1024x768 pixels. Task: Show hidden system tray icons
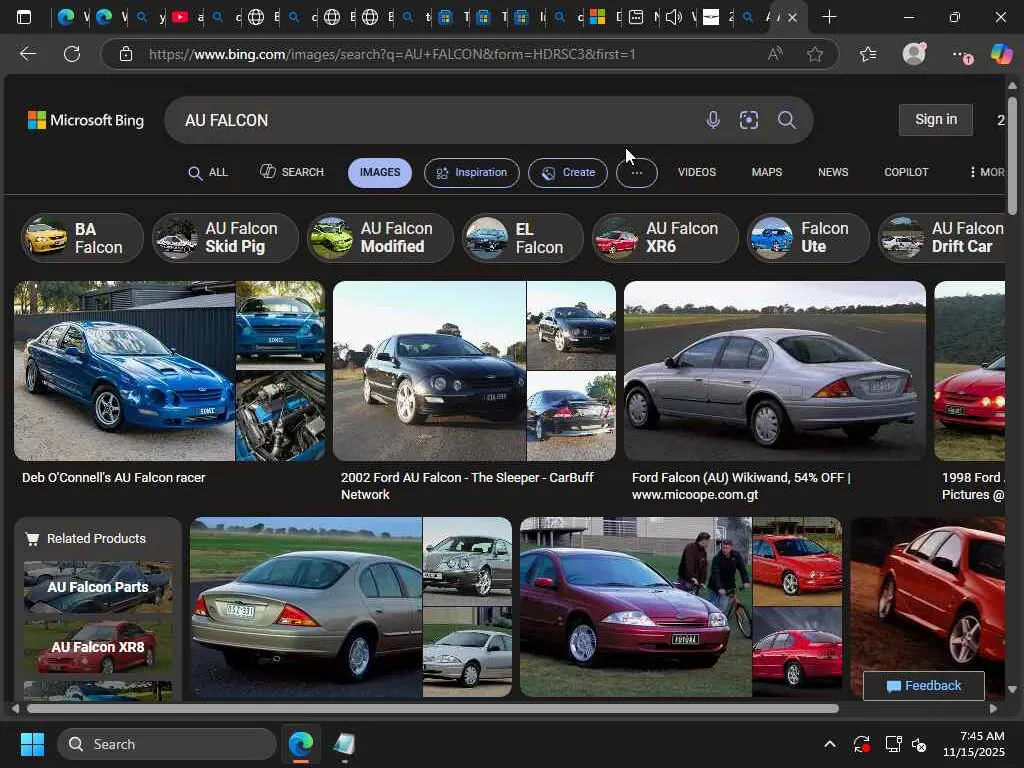[829, 744]
